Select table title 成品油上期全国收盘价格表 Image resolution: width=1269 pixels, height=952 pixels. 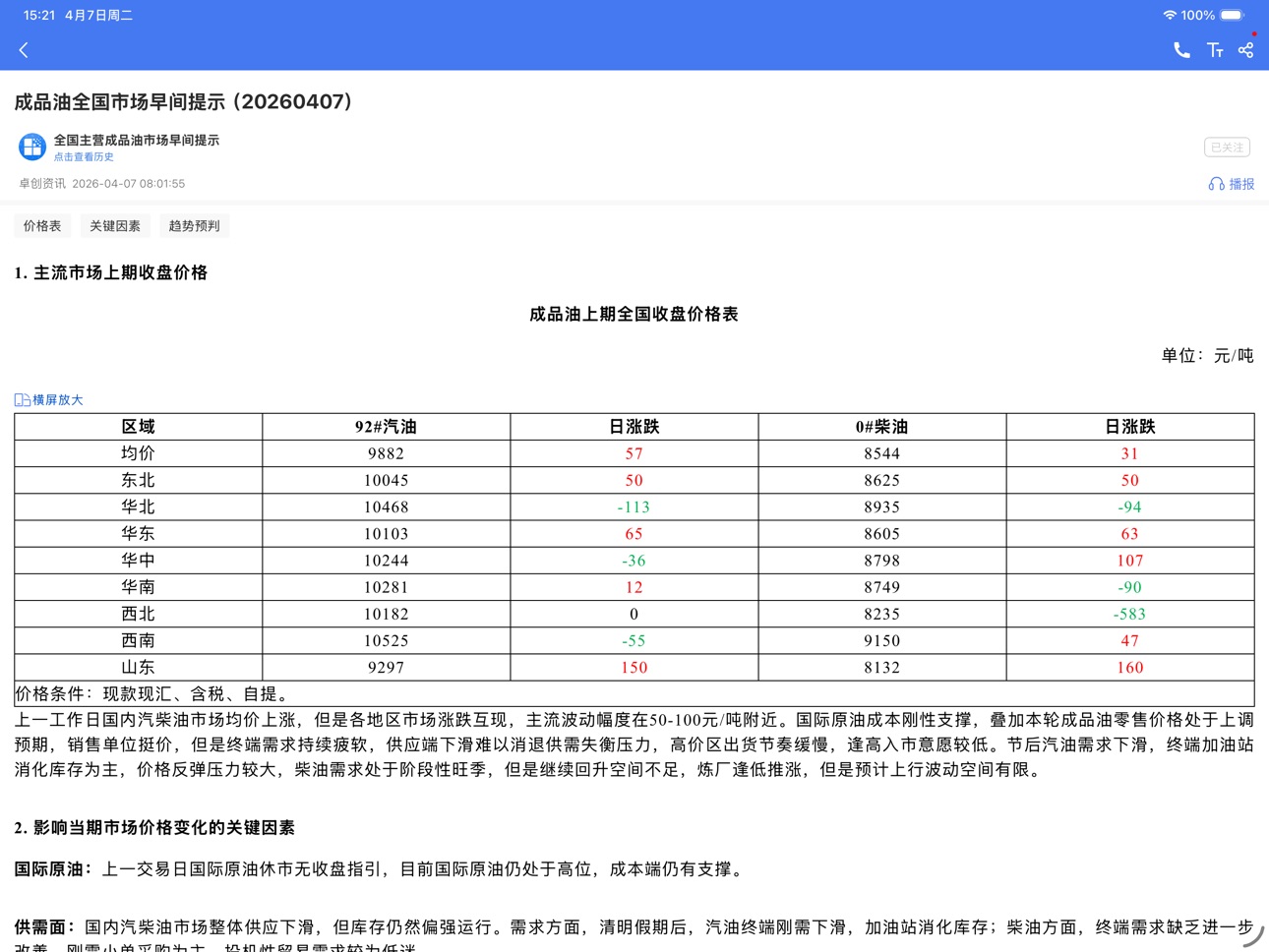[634, 314]
